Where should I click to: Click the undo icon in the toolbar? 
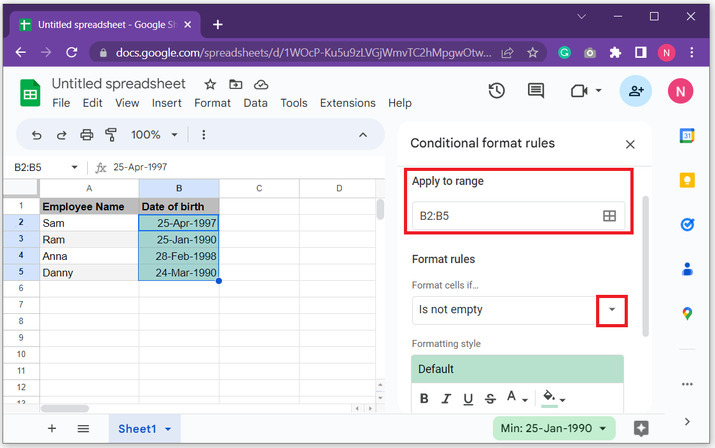36,135
